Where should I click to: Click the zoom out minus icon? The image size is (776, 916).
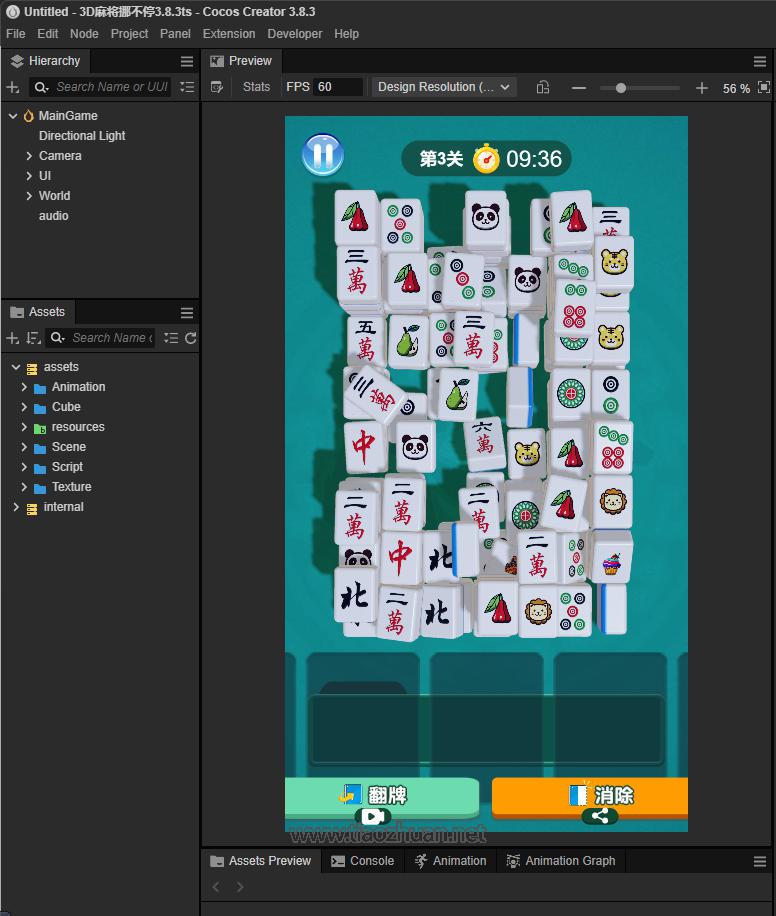click(579, 88)
